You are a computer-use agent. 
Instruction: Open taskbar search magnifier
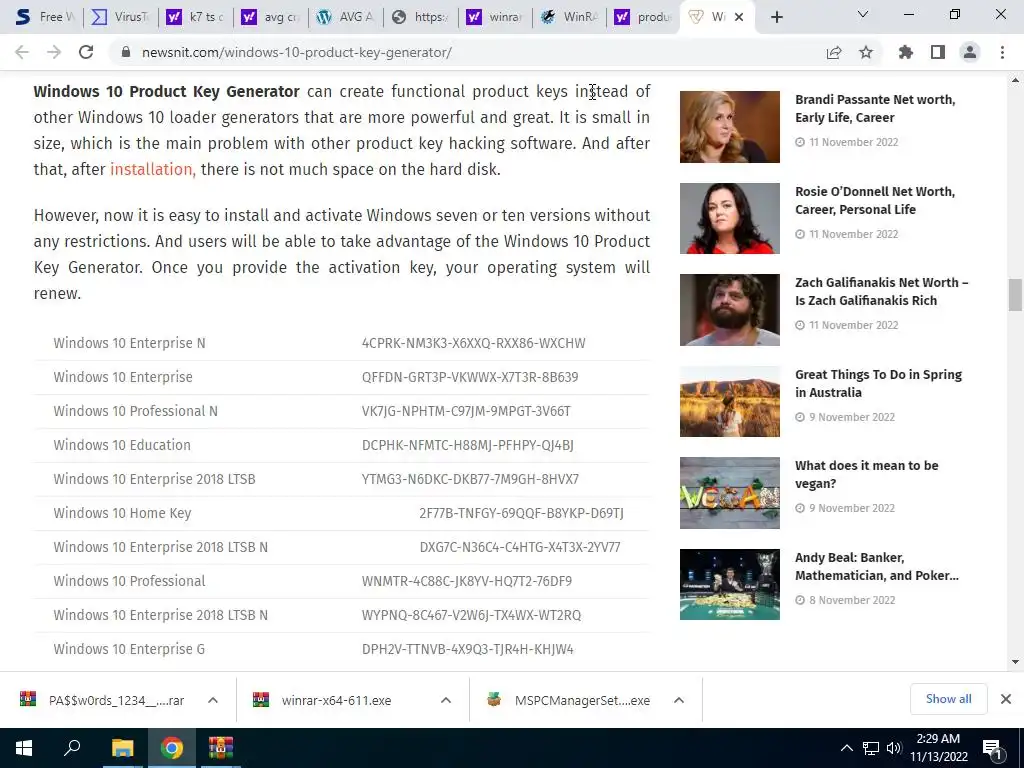(72, 748)
